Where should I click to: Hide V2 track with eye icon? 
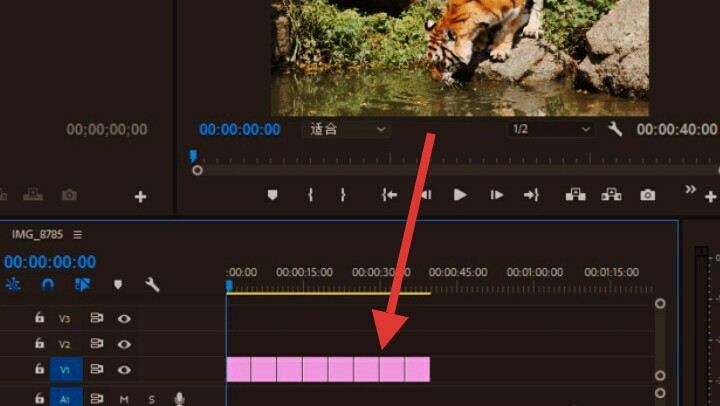(x=125, y=344)
